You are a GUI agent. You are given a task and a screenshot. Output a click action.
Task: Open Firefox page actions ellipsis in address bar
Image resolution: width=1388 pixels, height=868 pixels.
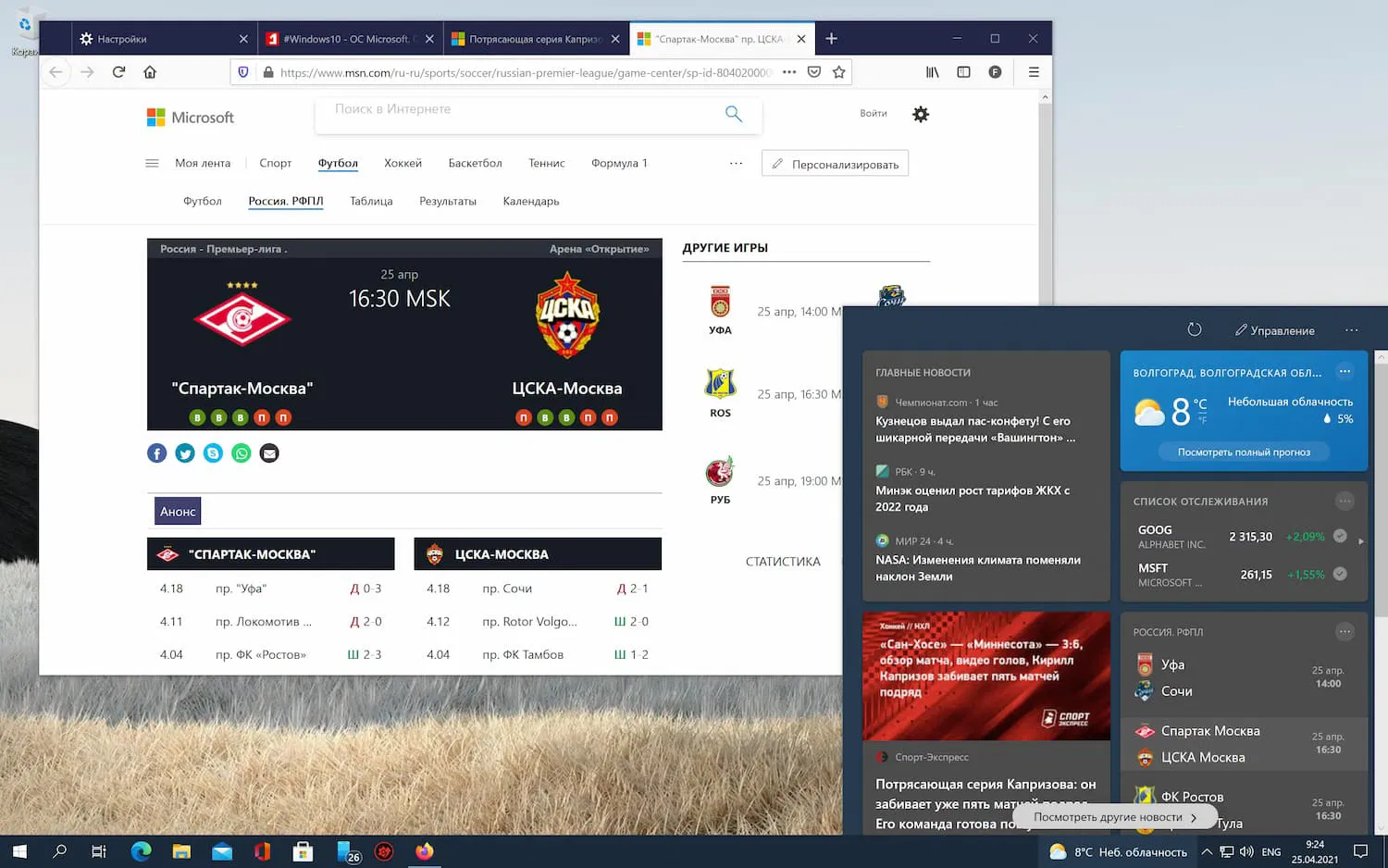(x=789, y=72)
